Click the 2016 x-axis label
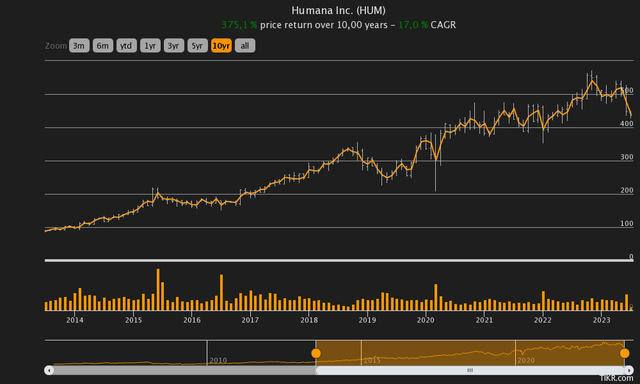The width and height of the screenshot is (640, 384). [x=192, y=320]
